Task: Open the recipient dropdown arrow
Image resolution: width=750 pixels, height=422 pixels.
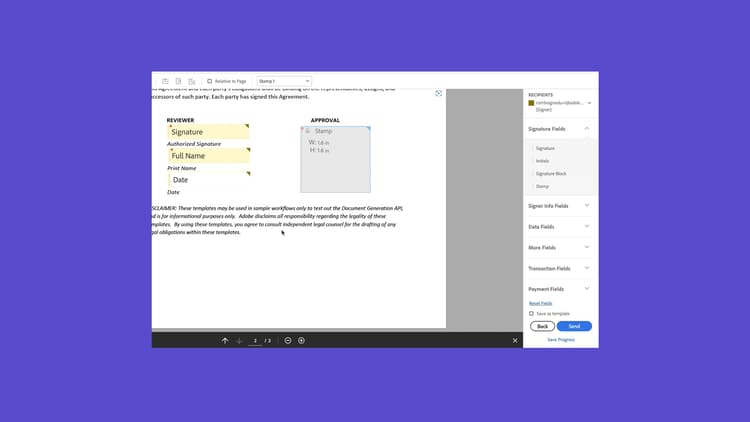Action: (x=589, y=103)
